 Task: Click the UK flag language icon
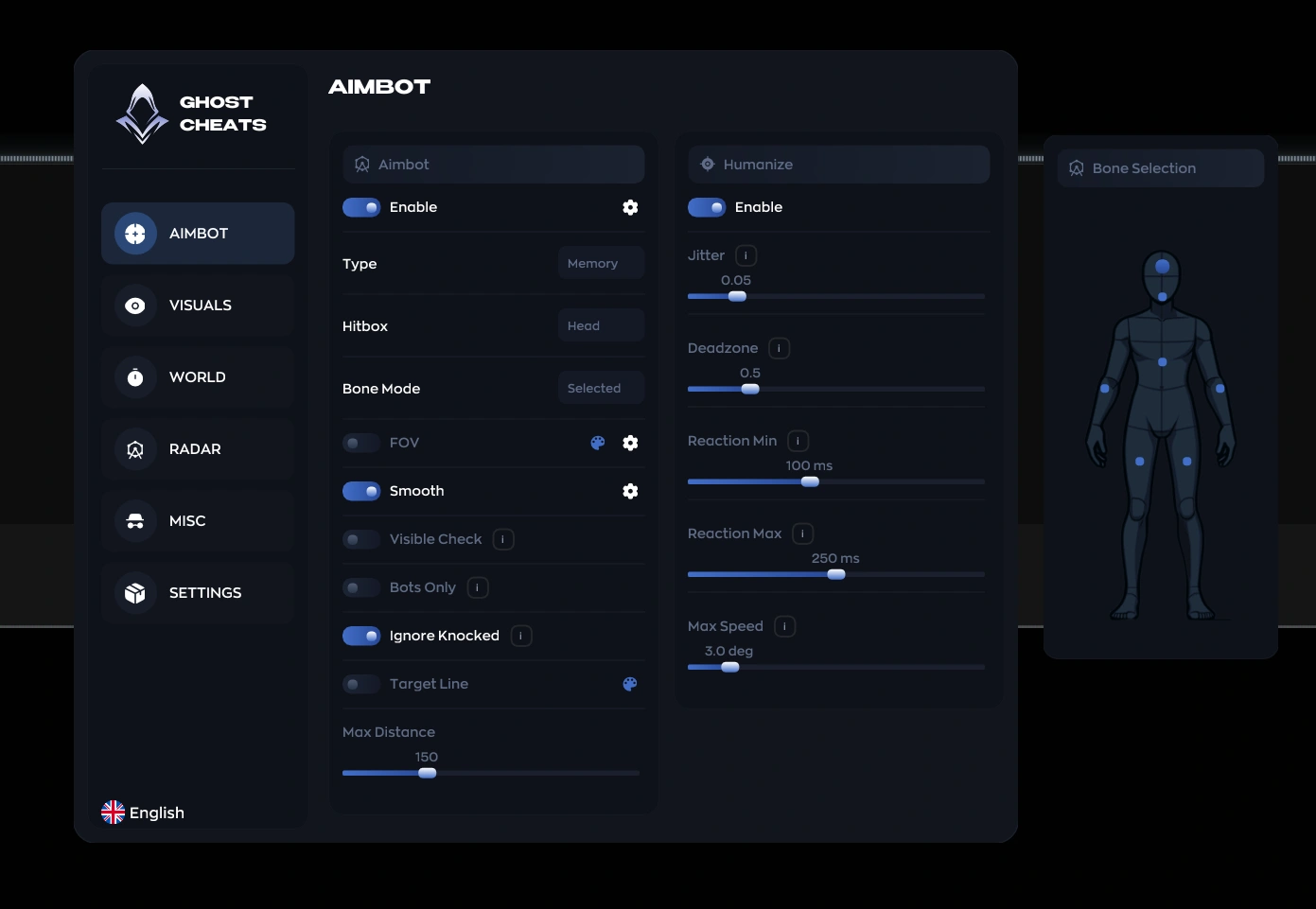coord(113,813)
